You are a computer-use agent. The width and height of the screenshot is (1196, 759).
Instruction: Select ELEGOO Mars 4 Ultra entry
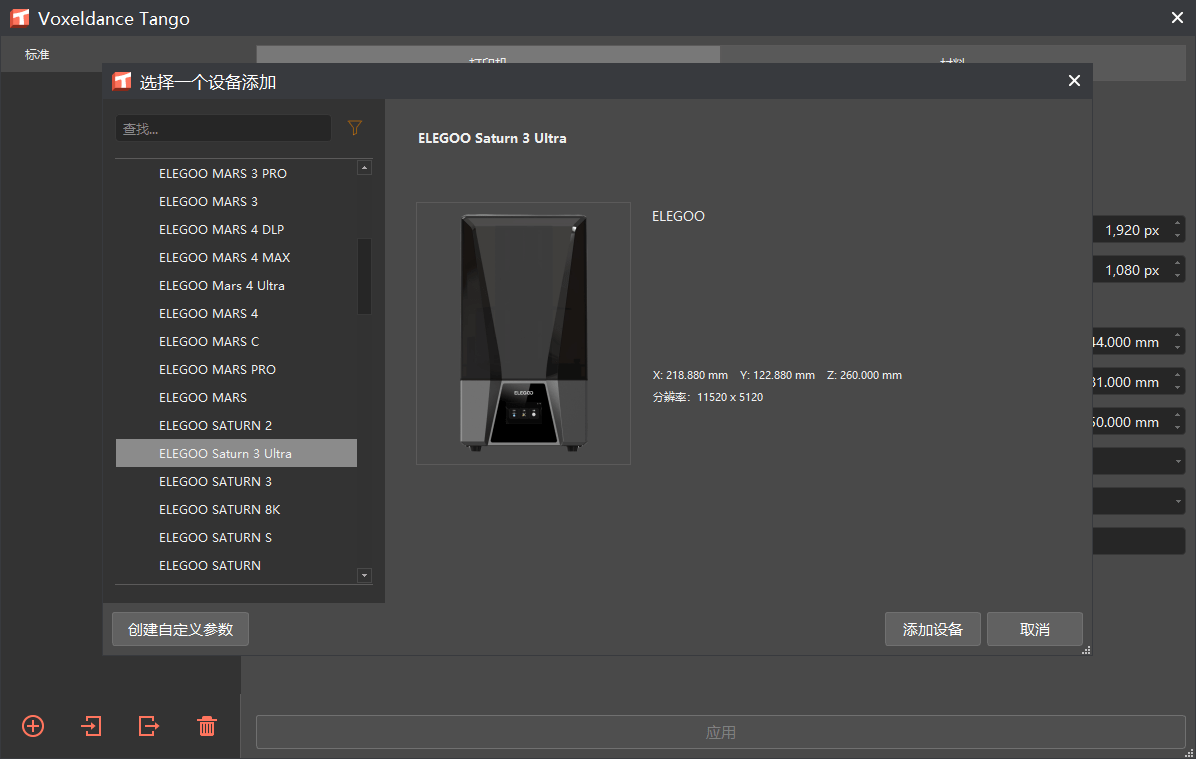[x=236, y=285]
